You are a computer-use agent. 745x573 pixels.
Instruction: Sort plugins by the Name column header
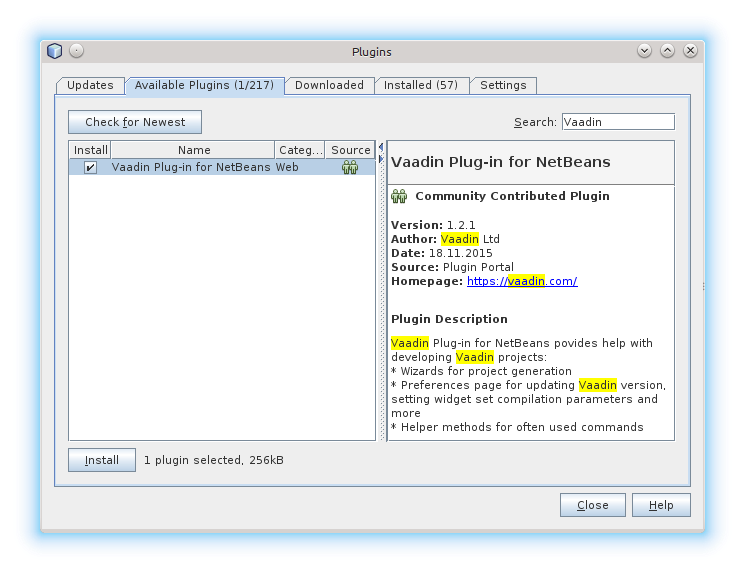tap(194, 150)
